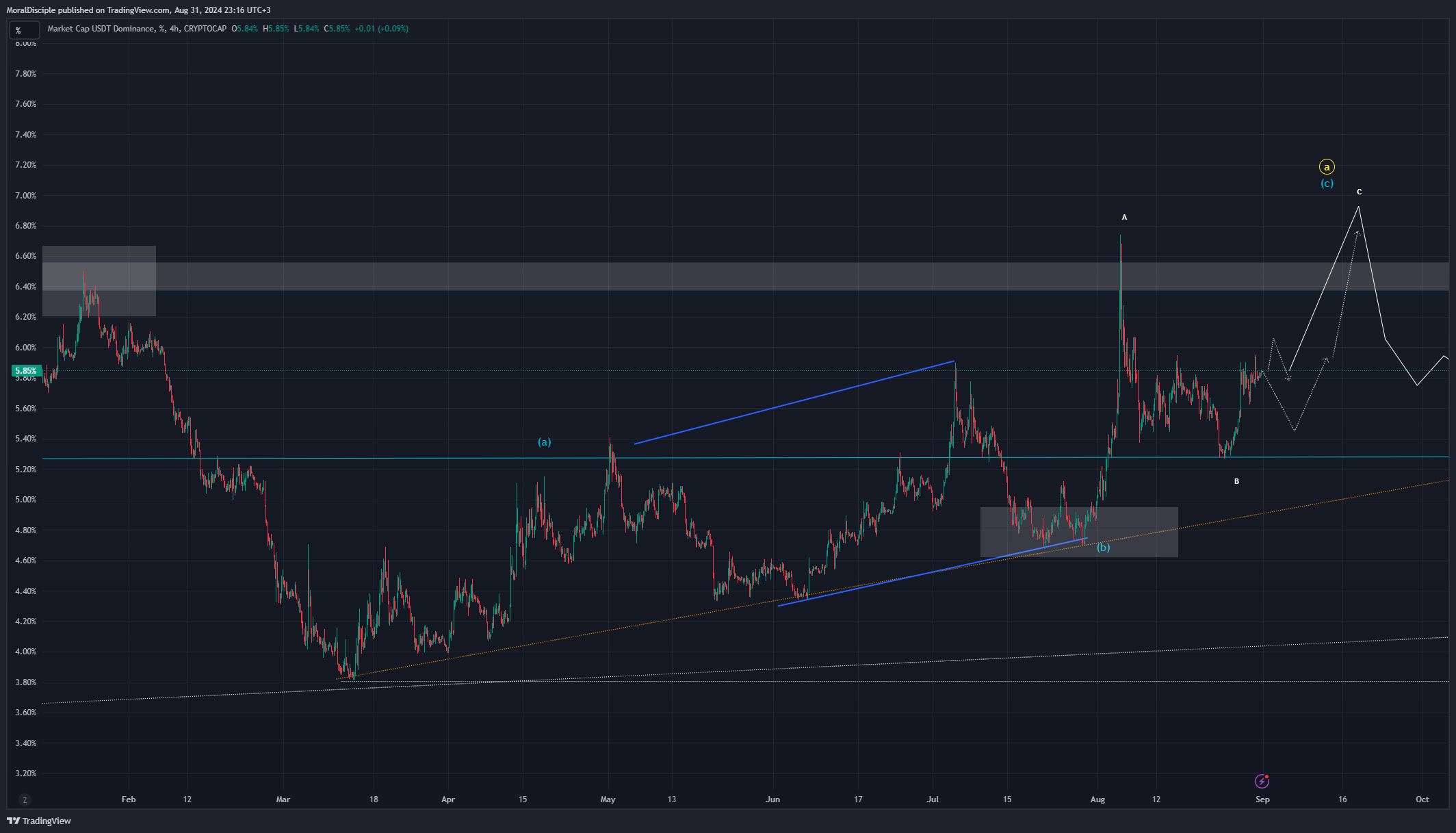The width and height of the screenshot is (1456, 833).
Task: Click the change value '+0.01 (+0.09%)'
Action: click(381, 29)
